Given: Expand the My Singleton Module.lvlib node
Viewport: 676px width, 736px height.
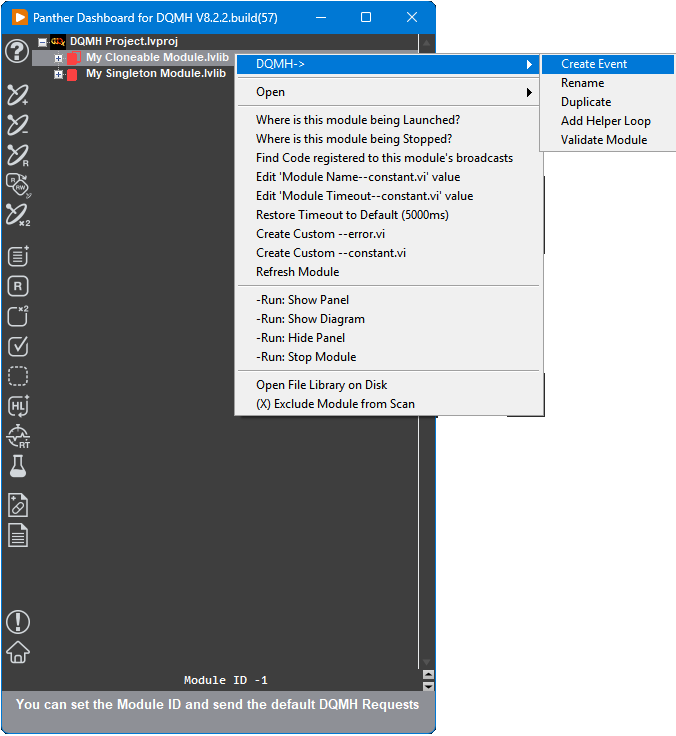Looking at the screenshot, I should coord(58,74).
